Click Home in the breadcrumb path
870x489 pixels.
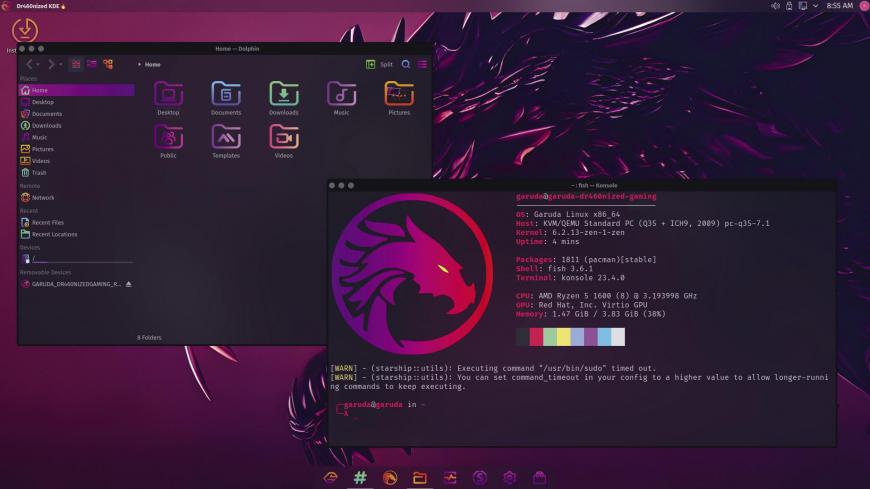(x=153, y=64)
